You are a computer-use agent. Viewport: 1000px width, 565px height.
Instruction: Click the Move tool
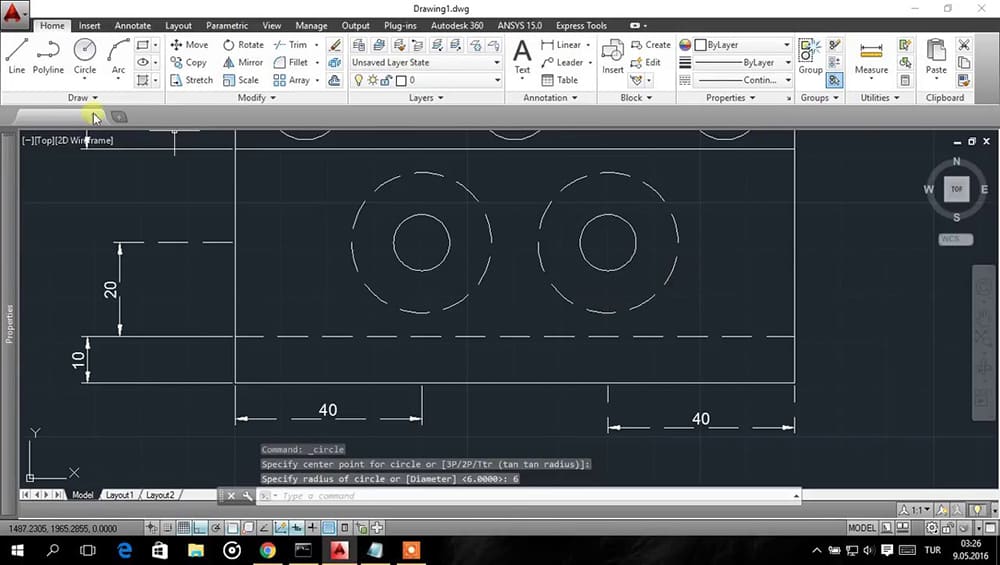pos(189,45)
